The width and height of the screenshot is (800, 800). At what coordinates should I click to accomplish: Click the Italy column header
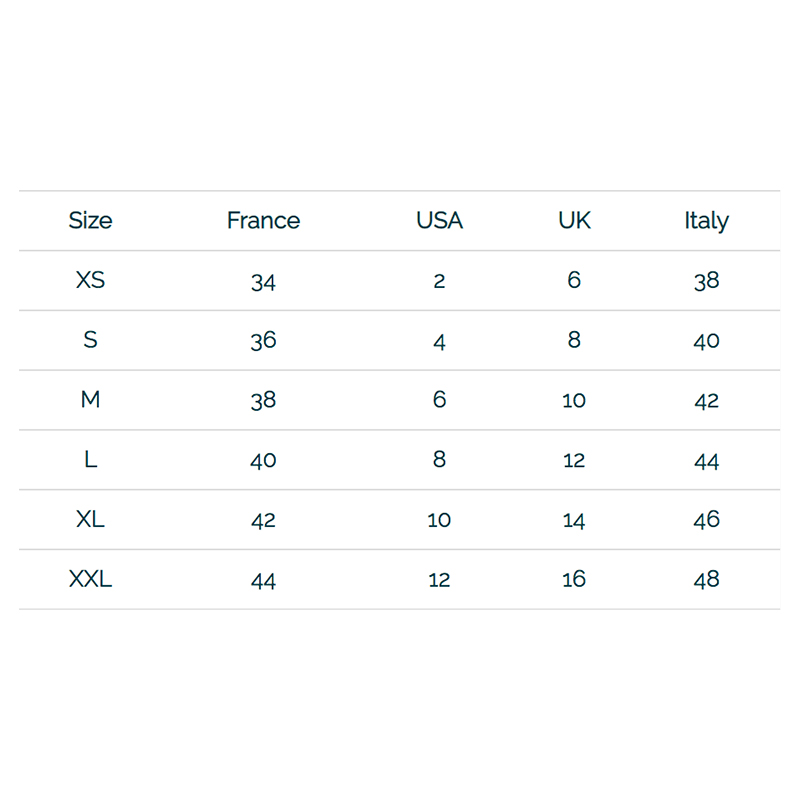[x=707, y=221]
